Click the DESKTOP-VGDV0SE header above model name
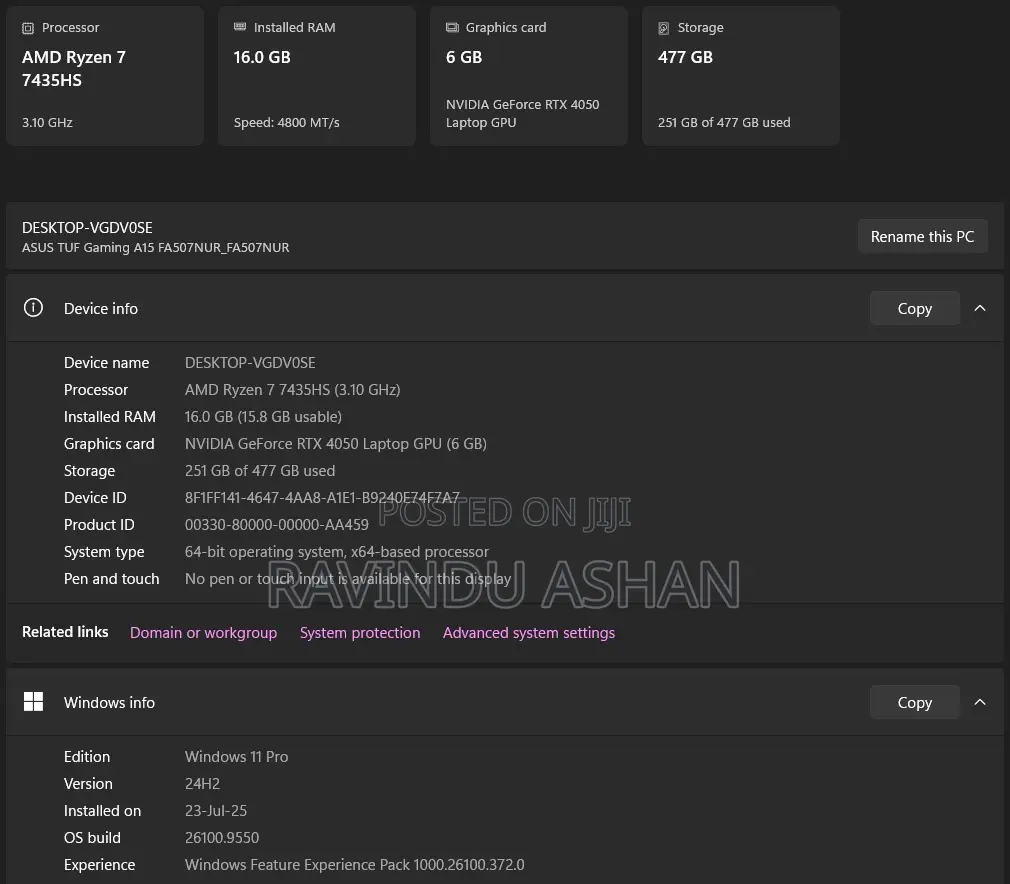The width and height of the screenshot is (1010, 884). [87, 227]
